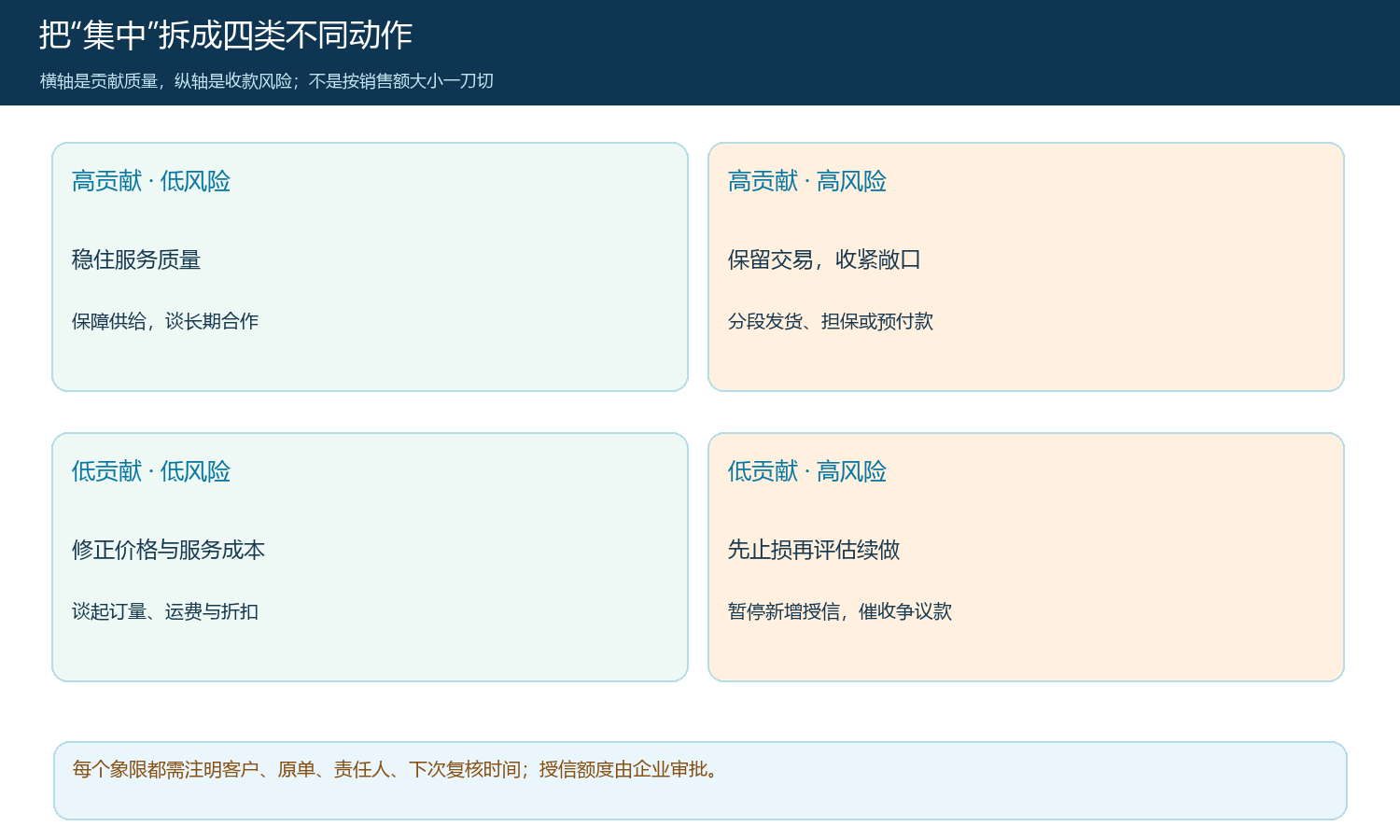Select the text 保留交易，收紧敞口
The image size is (1400, 840).
point(824,259)
